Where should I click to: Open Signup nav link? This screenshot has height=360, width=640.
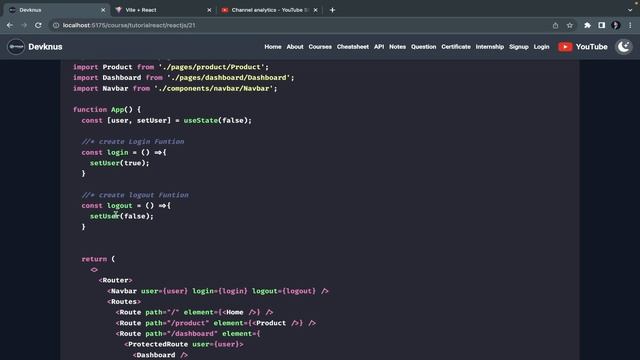pos(519,47)
